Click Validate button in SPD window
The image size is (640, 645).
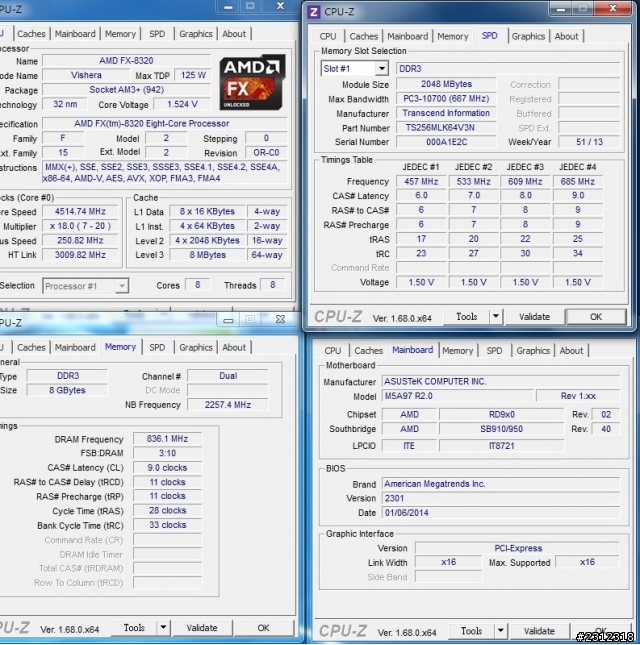[534, 317]
